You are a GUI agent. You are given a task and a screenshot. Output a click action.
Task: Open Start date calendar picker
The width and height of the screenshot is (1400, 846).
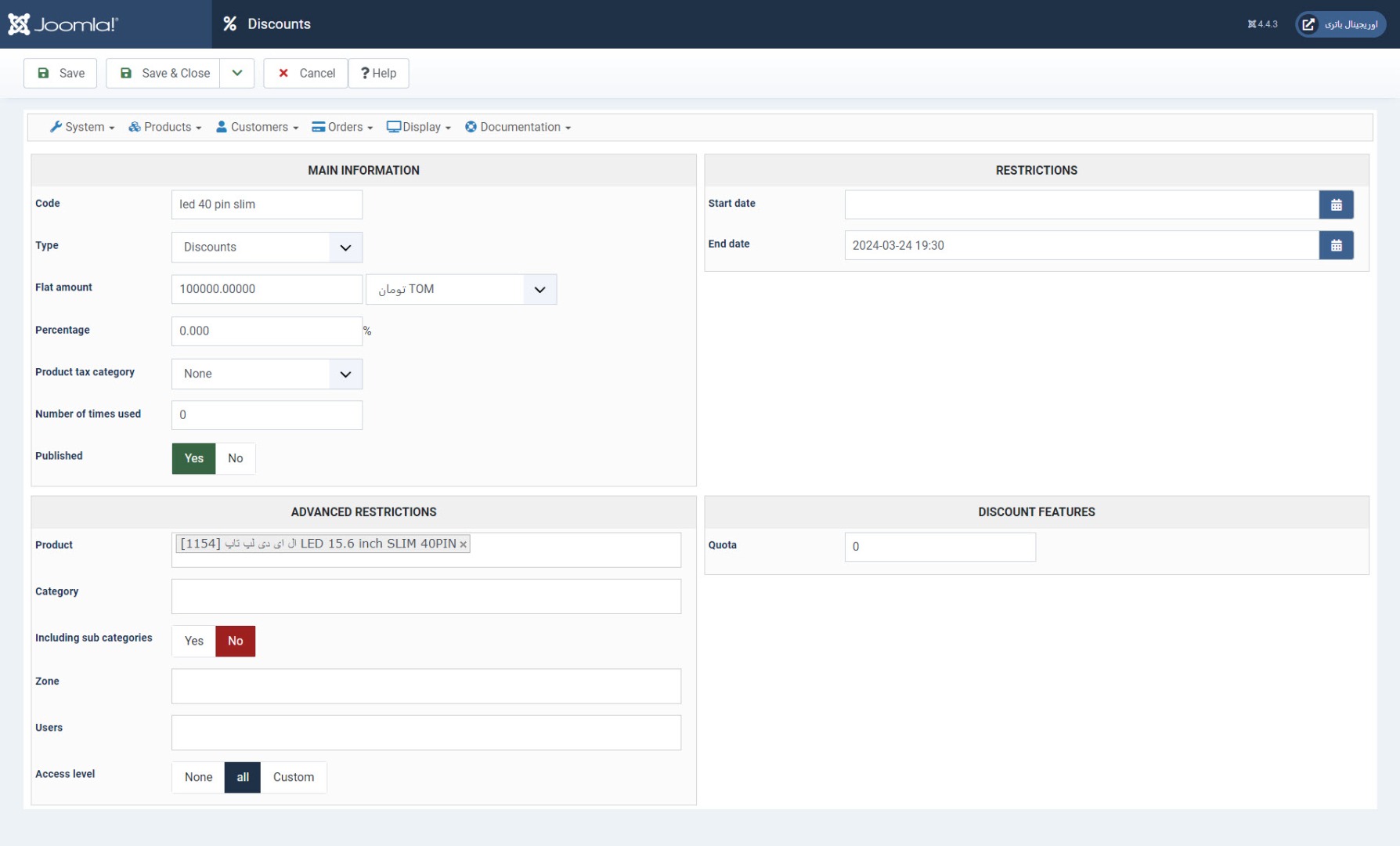pyautogui.click(x=1336, y=205)
